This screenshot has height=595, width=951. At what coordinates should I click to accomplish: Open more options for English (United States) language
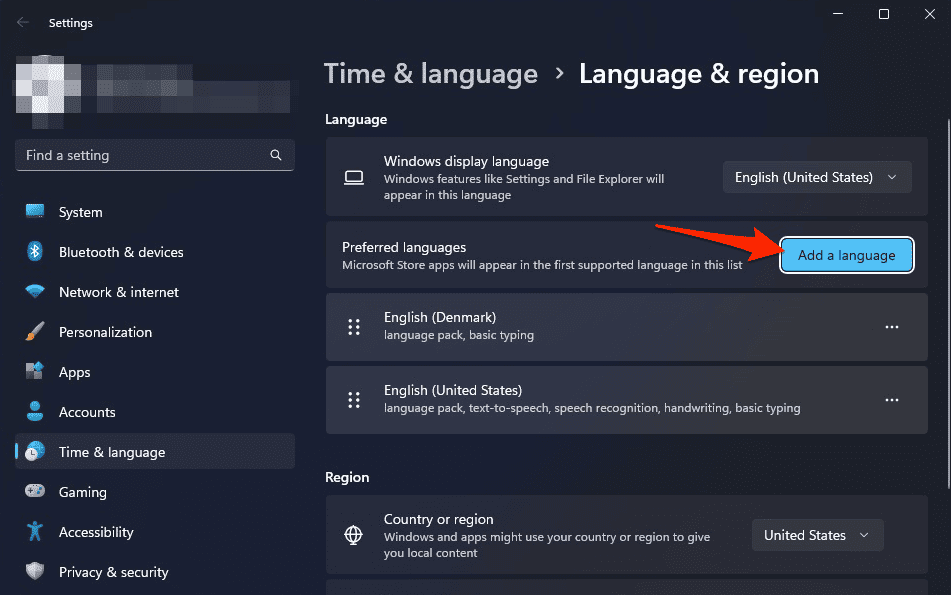891,400
